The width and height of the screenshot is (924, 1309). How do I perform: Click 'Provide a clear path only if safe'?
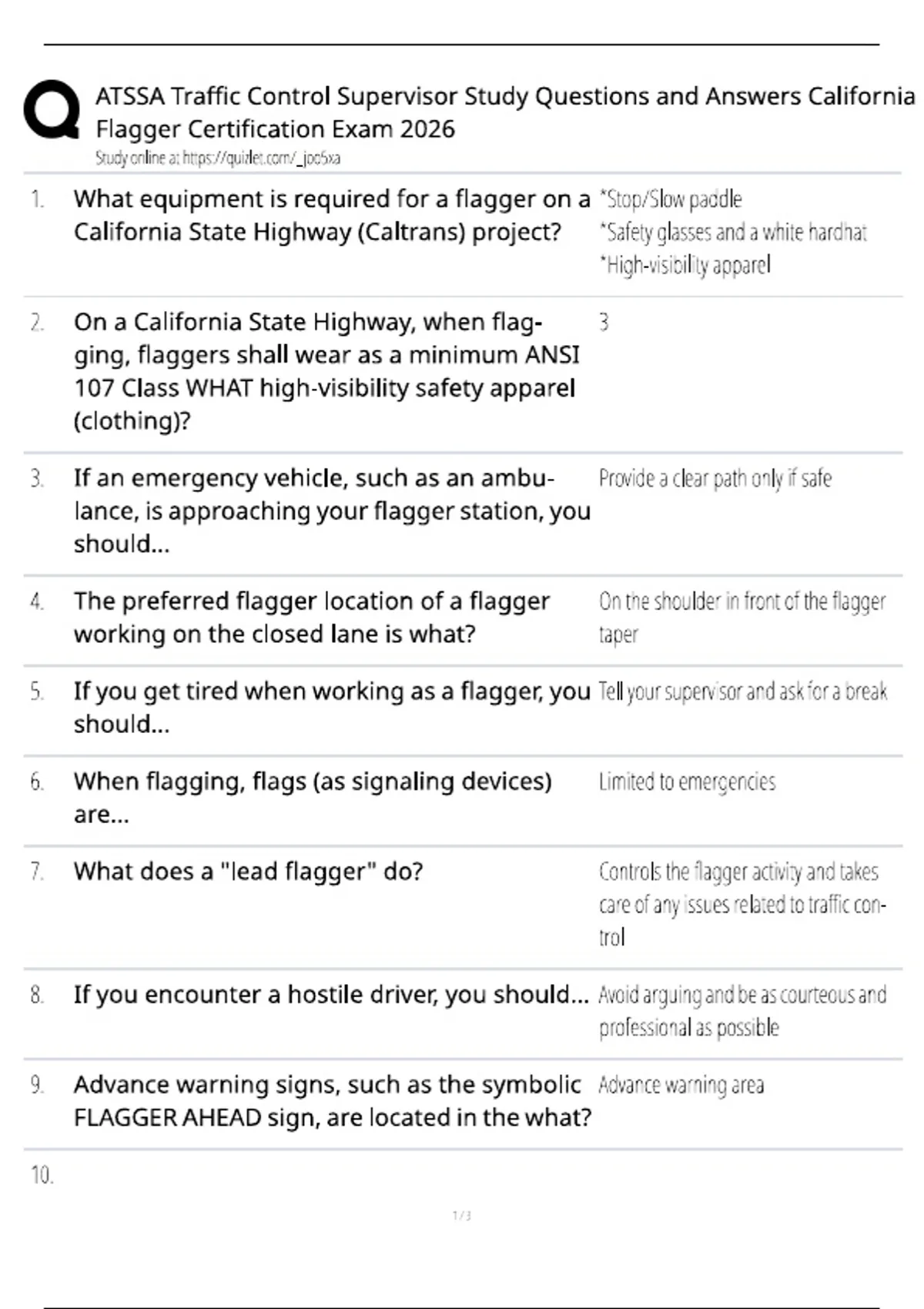pyautogui.click(x=715, y=479)
